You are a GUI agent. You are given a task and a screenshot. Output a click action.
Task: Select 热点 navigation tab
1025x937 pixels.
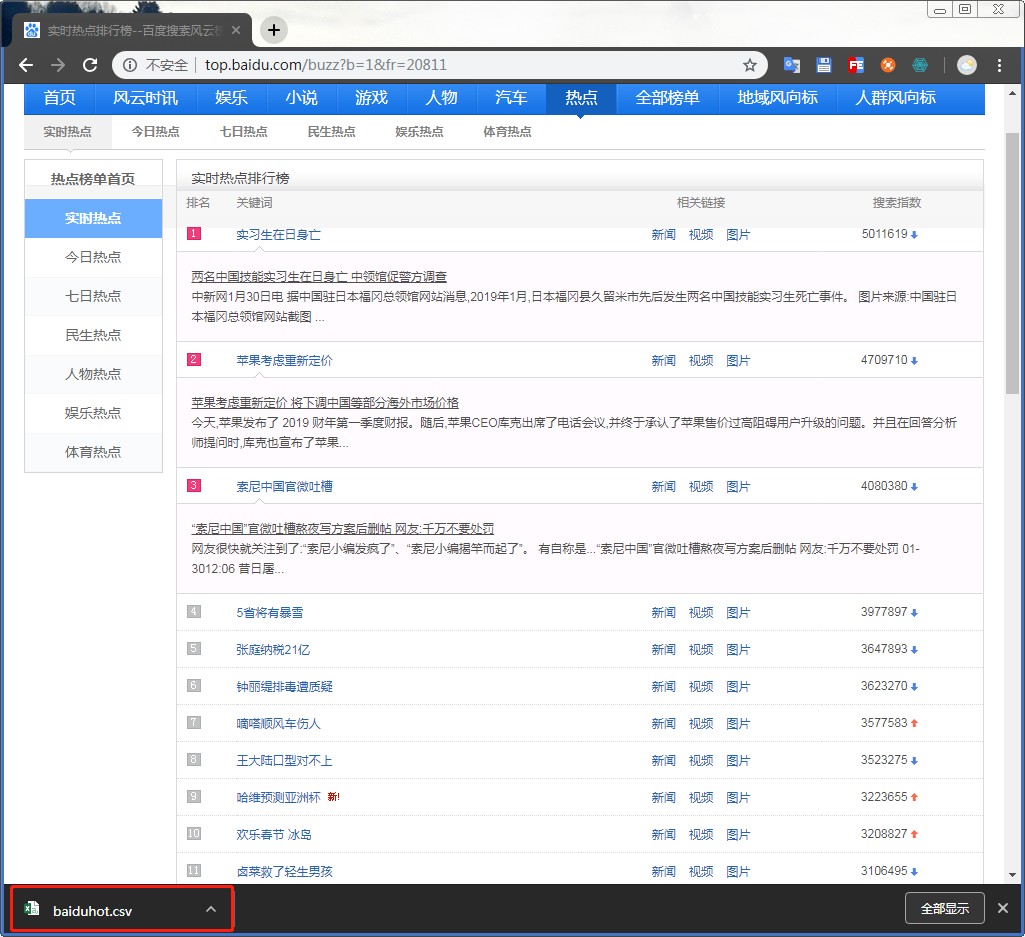pyautogui.click(x=581, y=98)
